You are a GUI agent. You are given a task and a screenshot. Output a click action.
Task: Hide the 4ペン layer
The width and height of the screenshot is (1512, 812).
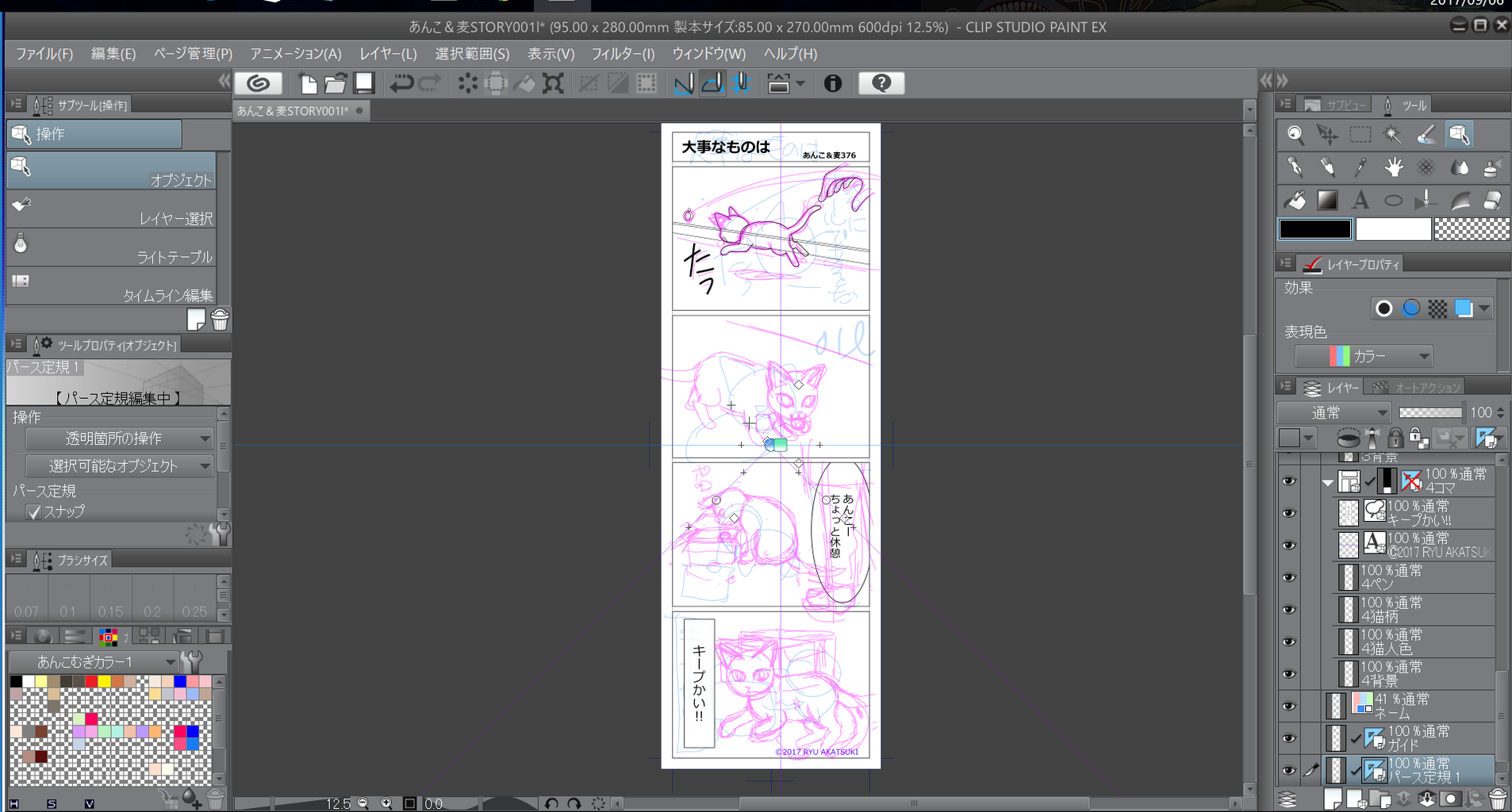[1289, 577]
